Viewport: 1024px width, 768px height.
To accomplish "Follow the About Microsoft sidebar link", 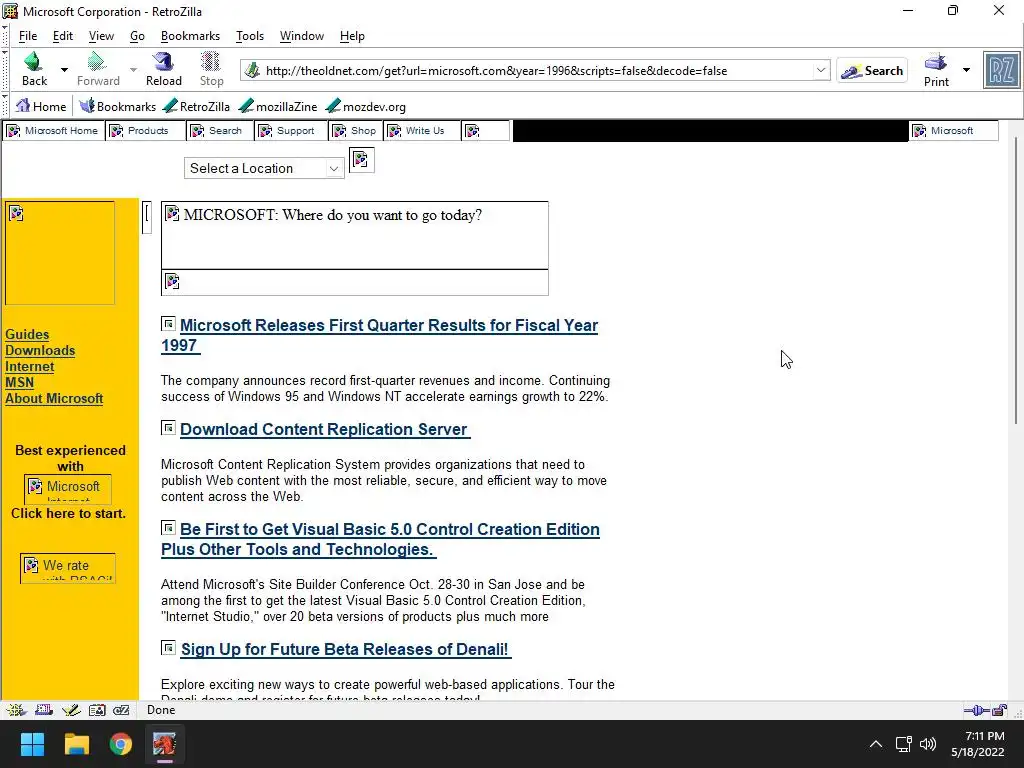I will pos(54,398).
